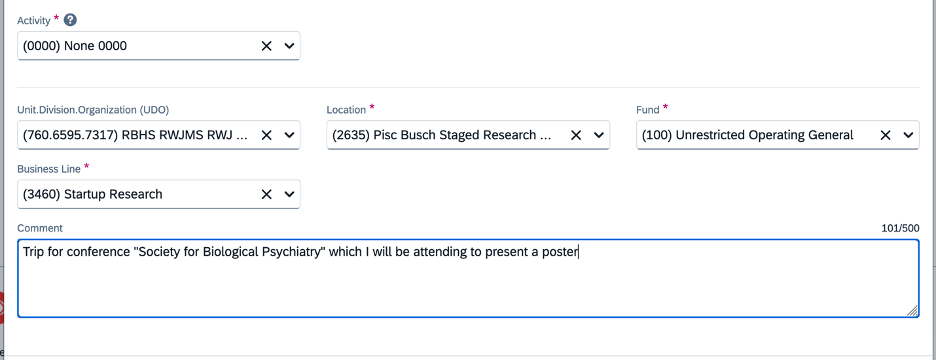The width and height of the screenshot is (936, 360).
Task: Open help icon next to Activity label
Action: (x=70, y=20)
